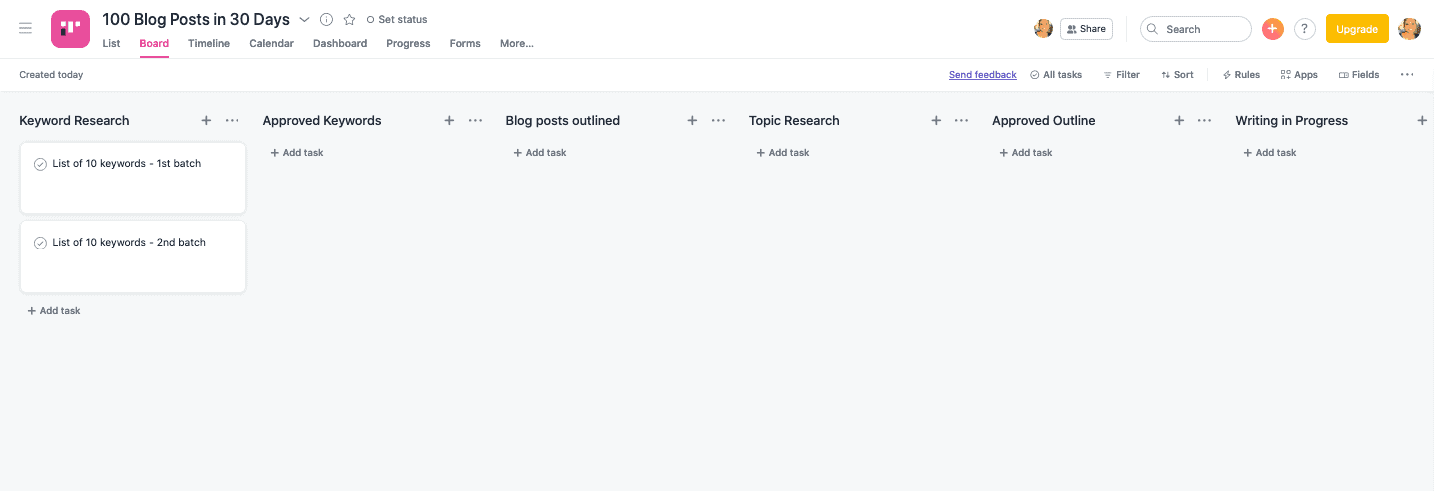
Task: Expand project title dropdown arrow
Action: point(304,20)
